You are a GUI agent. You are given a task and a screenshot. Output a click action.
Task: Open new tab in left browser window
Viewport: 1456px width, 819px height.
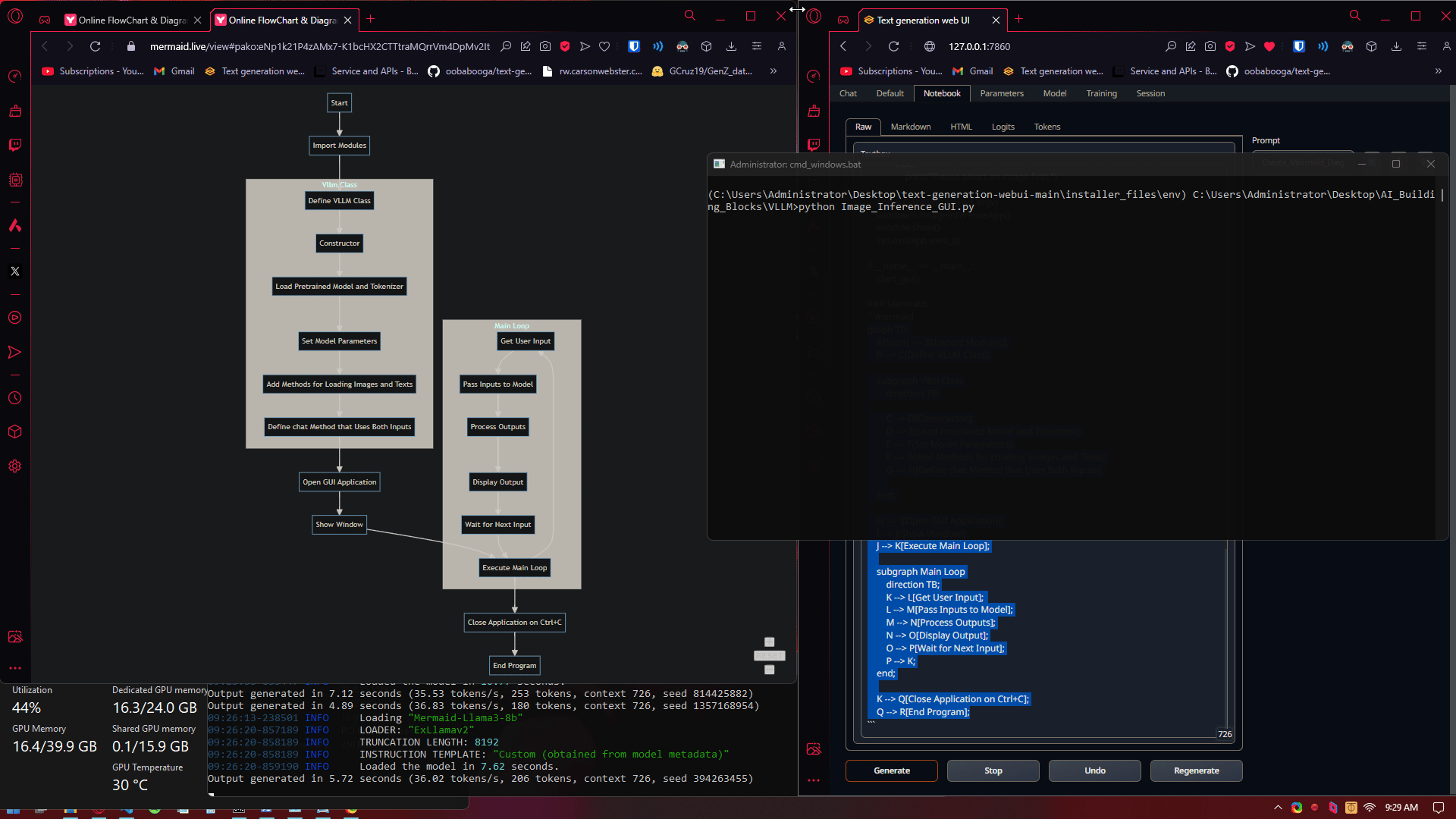tap(371, 19)
